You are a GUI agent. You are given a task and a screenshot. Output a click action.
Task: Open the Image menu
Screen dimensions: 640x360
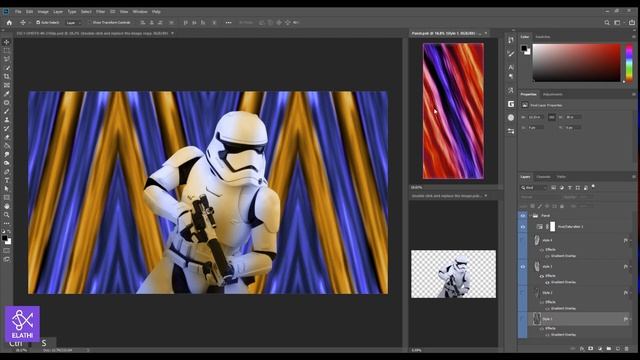click(43, 12)
